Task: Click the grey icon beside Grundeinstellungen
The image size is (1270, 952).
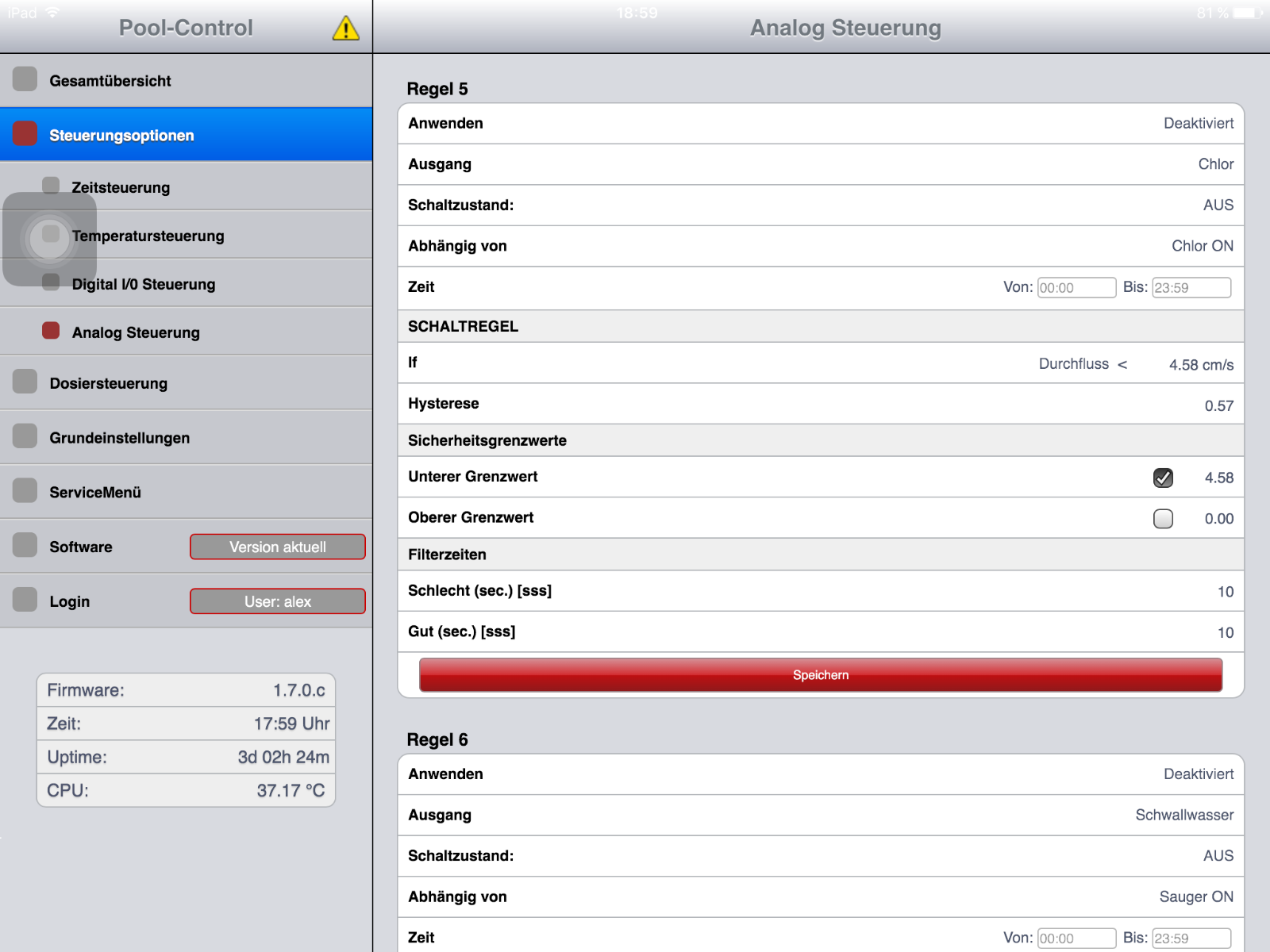Action: [25, 436]
